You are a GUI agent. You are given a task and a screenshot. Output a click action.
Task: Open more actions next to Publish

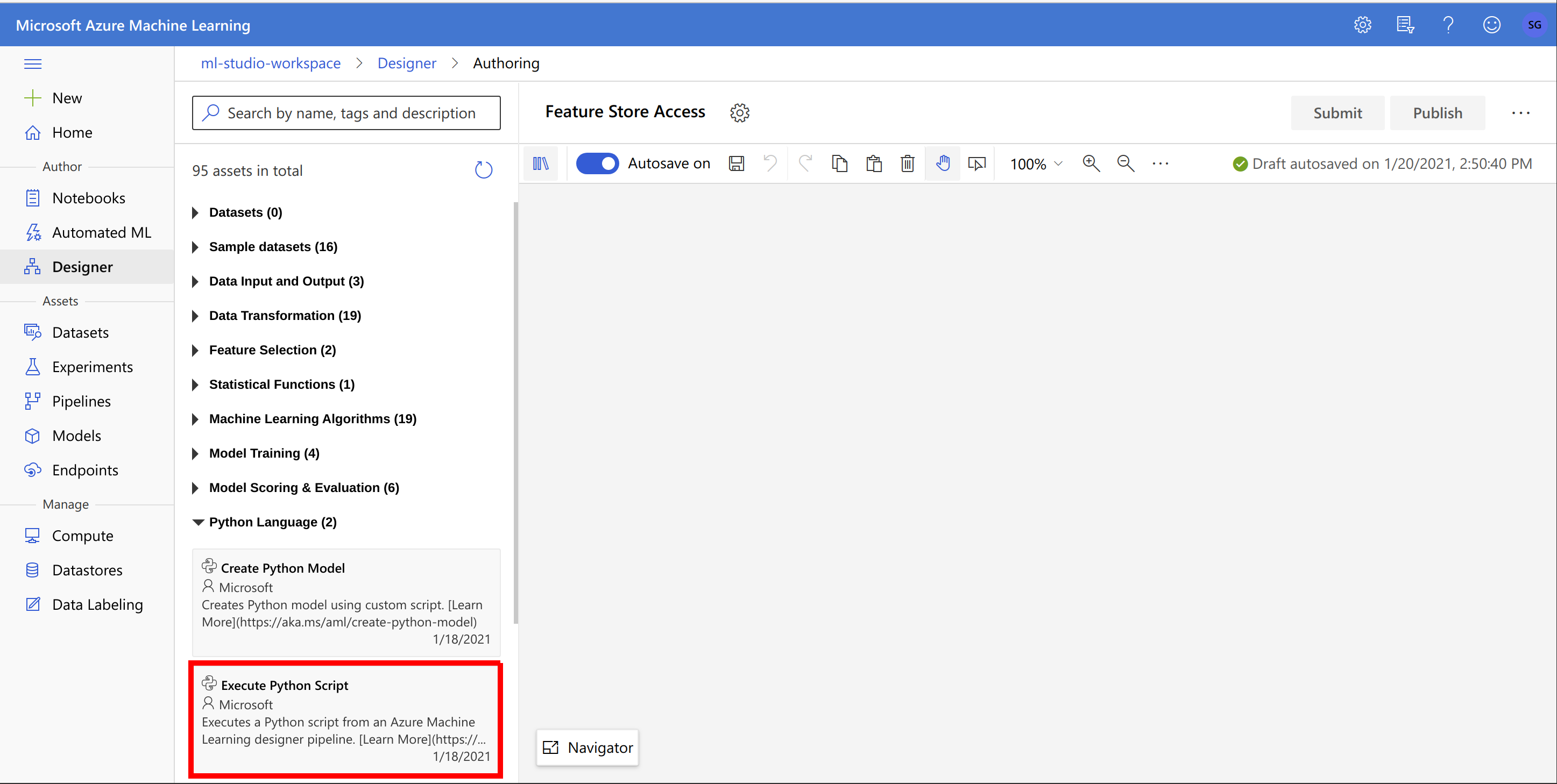coord(1521,113)
